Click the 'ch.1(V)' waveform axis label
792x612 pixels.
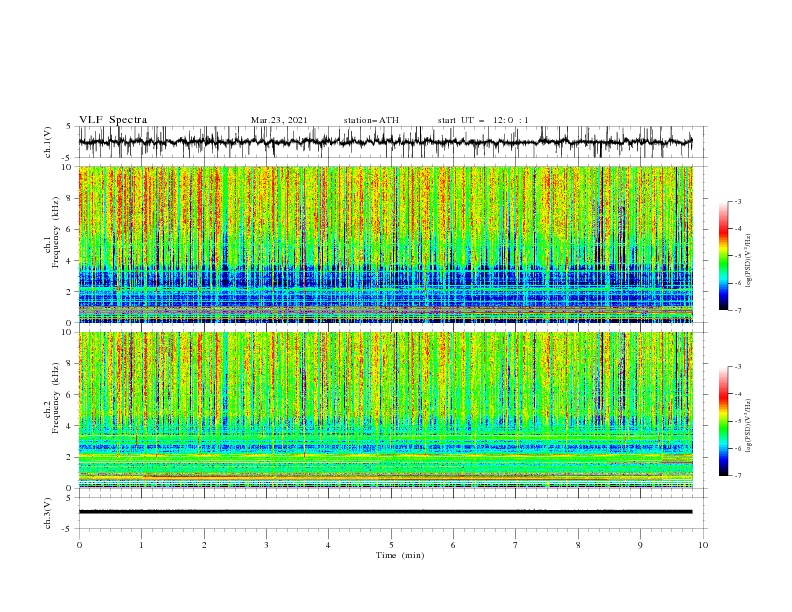48,142
